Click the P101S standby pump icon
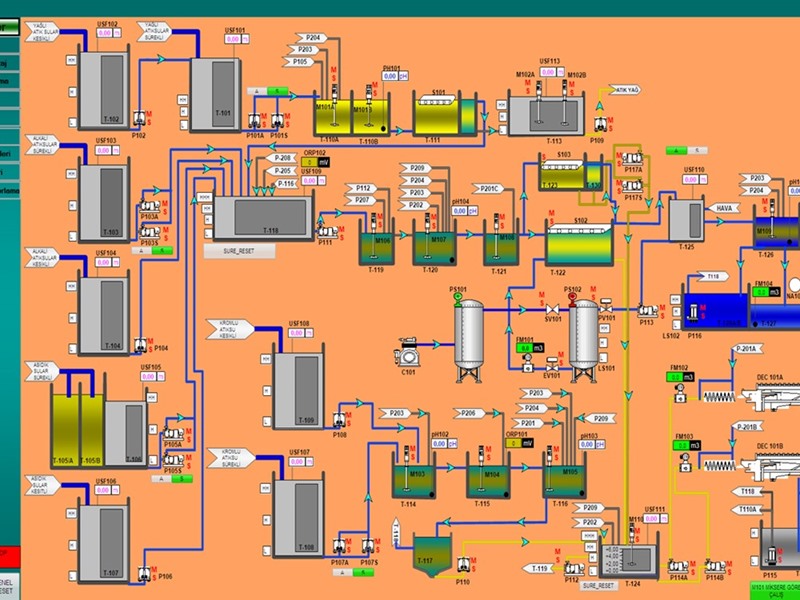The height and width of the screenshot is (600, 800). [278, 120]
